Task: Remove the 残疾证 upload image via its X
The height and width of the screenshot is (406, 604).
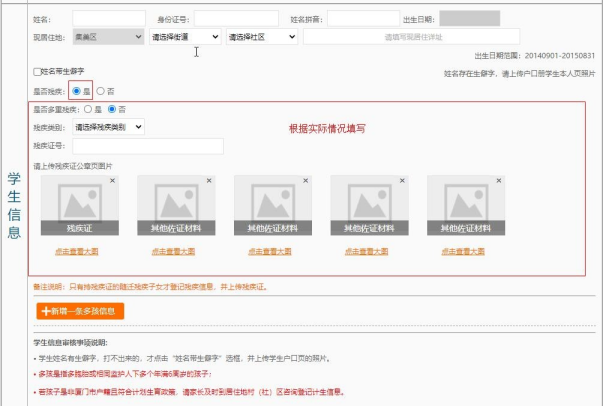Action: [112, 181]
